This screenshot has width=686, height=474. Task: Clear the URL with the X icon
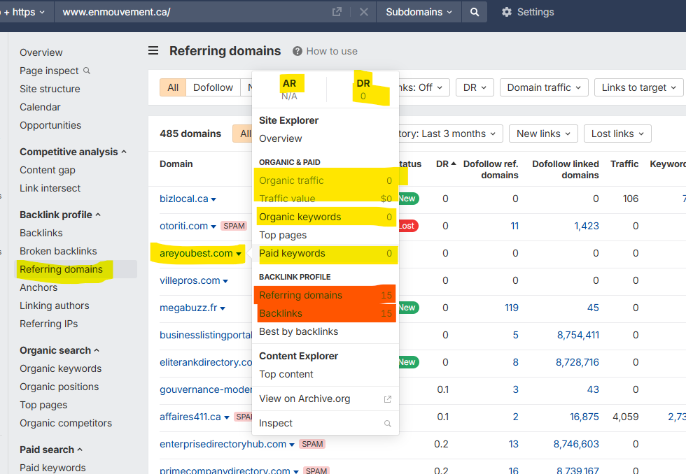click(x=364, y=12)
